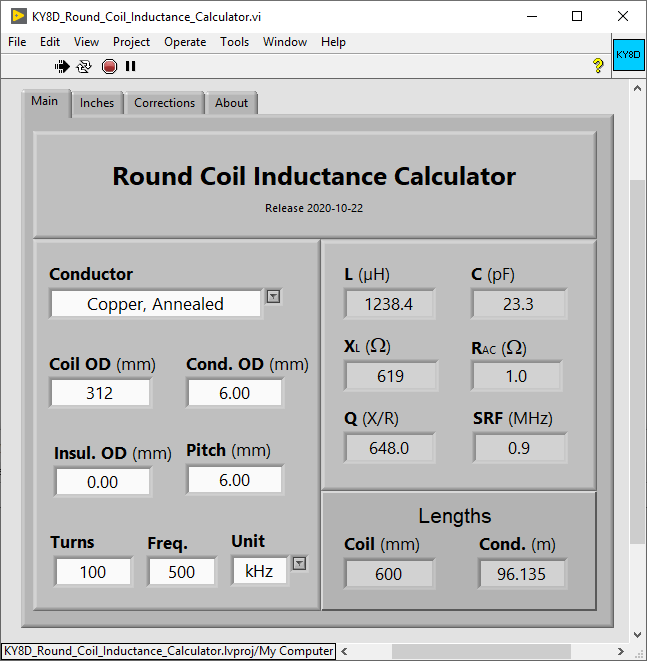Open the Corrections tab
The height and width of the screenshot is (661, 647).
click(164, 103)
